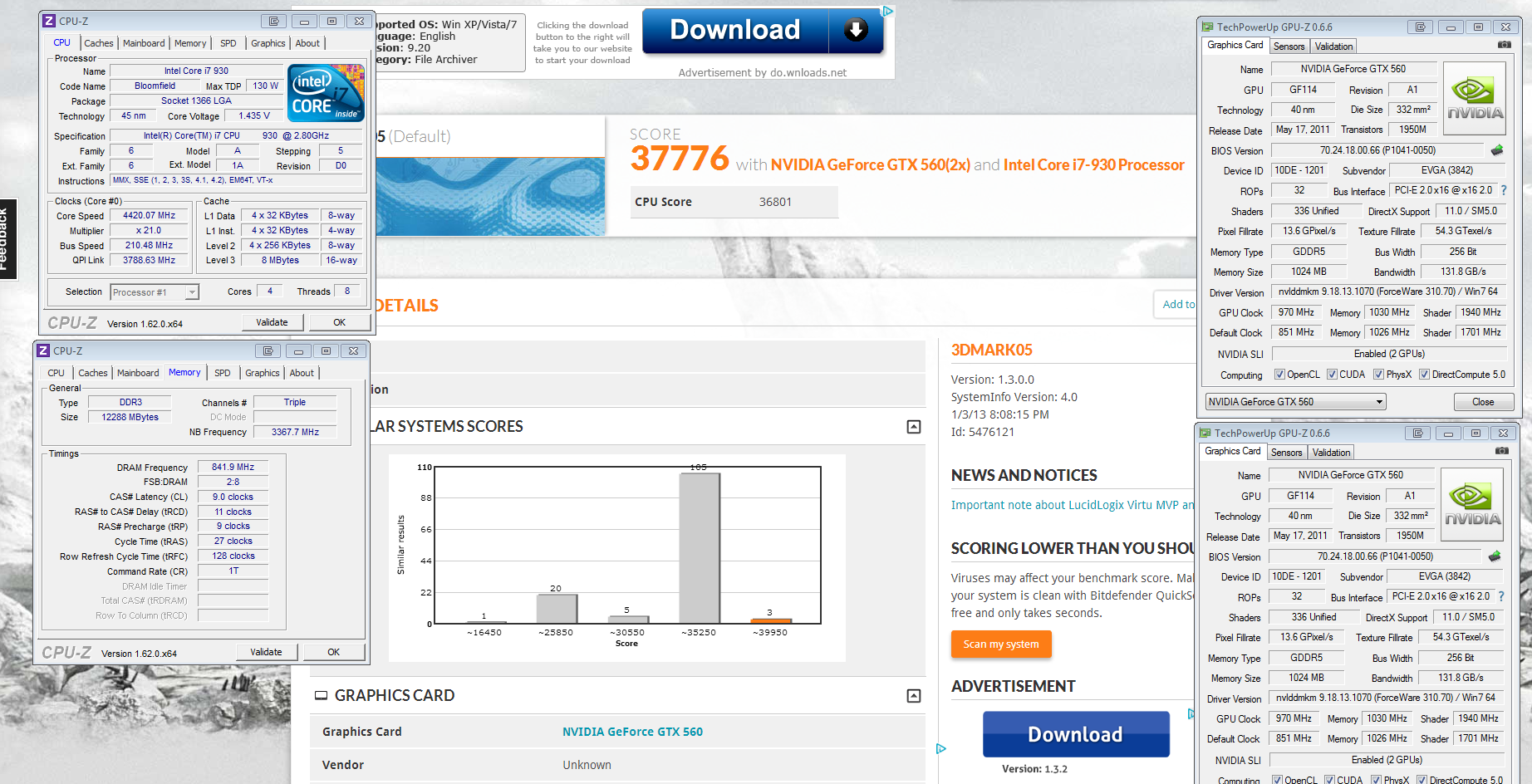Open the SPD tab in the CPU-Z memory window
The height and width of the screenshot is (784, 1532).
[223, 373]
